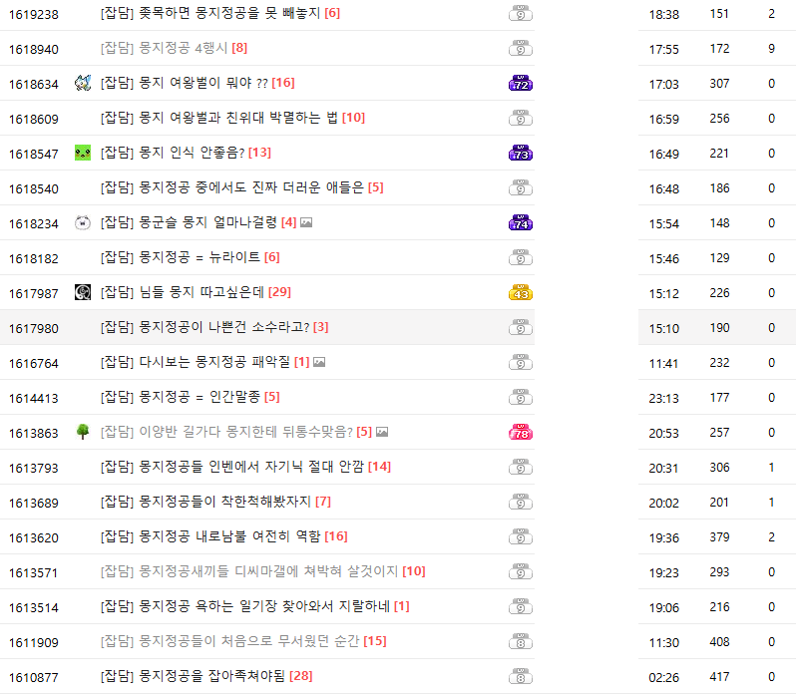Click gray level badge on post 1613571
The image size is (800, 694).
(x=520, y=572)
